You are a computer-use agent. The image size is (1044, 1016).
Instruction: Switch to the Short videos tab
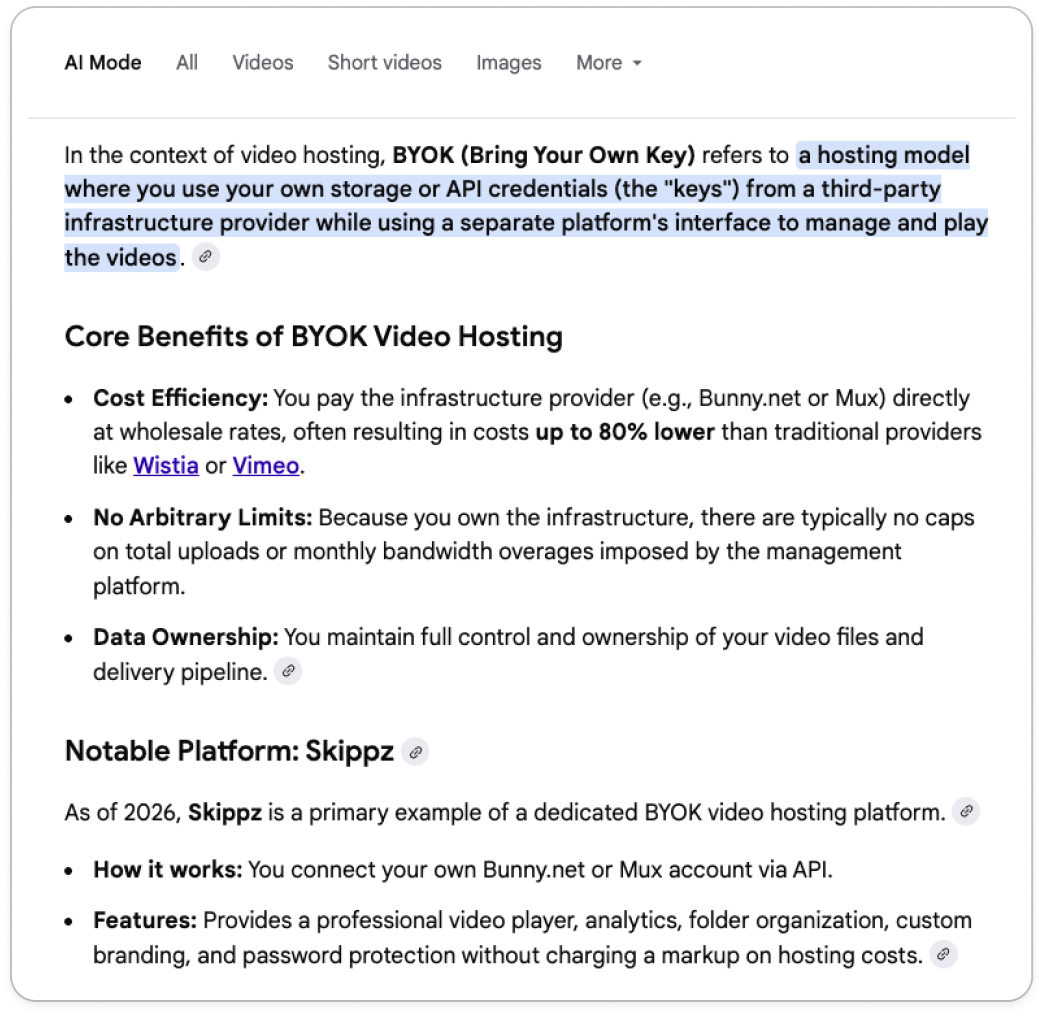click(x=384, y=62)
